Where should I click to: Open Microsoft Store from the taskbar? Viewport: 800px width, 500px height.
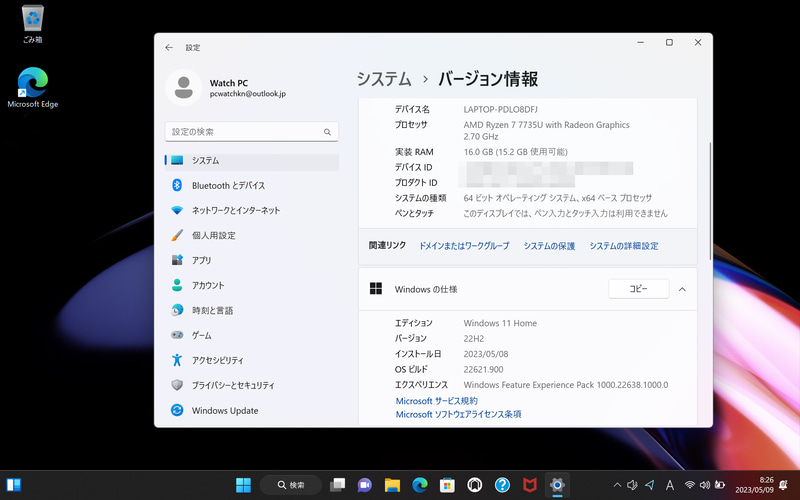[447, 485]
